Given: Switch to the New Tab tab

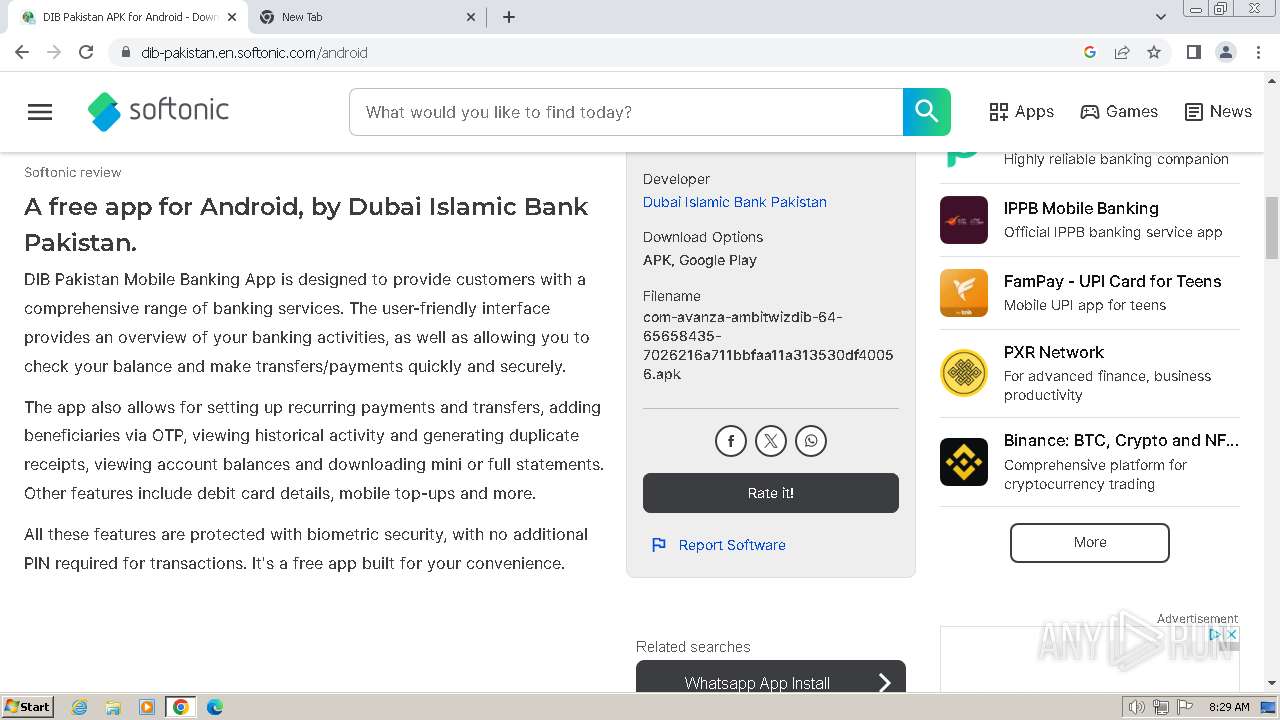Looking at the screenshot, I should [x=368, y=17].
